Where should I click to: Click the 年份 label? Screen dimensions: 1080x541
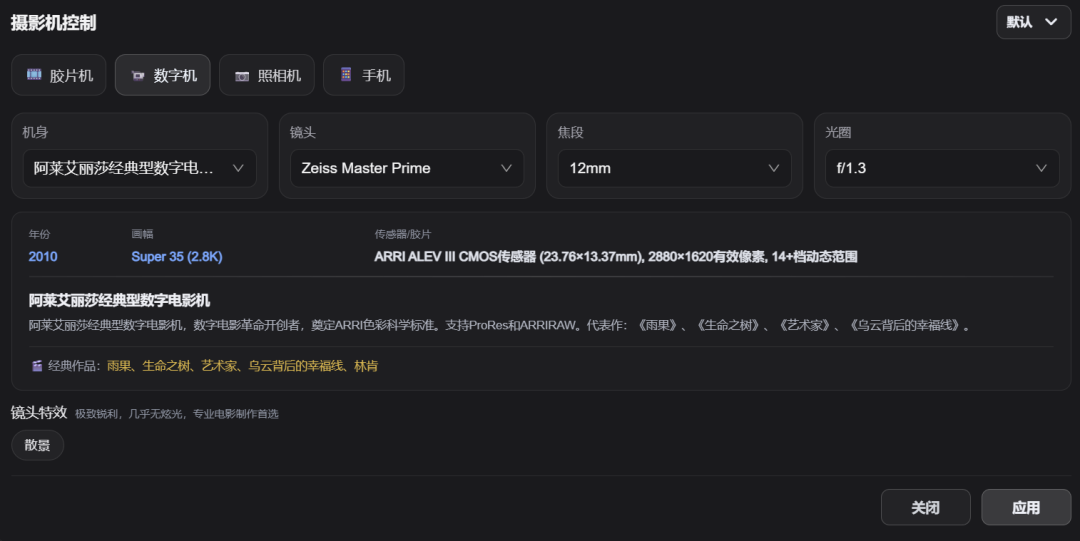coord(39,234)
